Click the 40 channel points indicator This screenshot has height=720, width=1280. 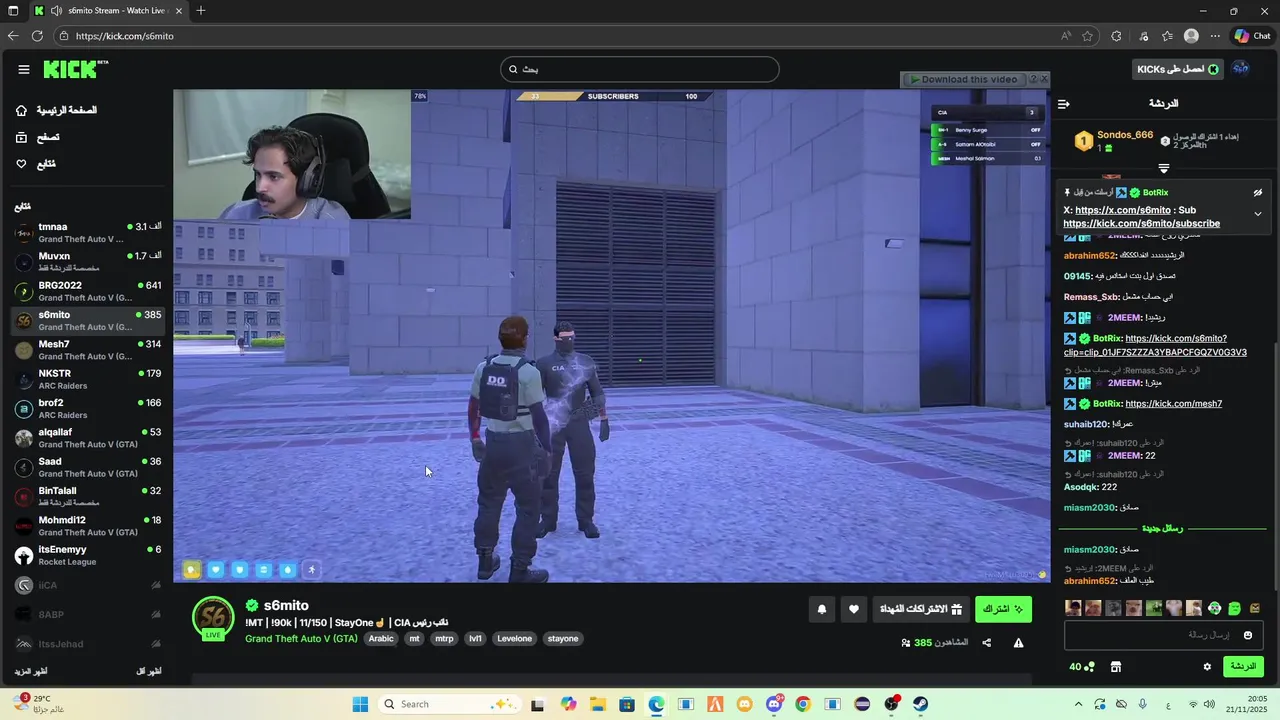pos(1082,667)
